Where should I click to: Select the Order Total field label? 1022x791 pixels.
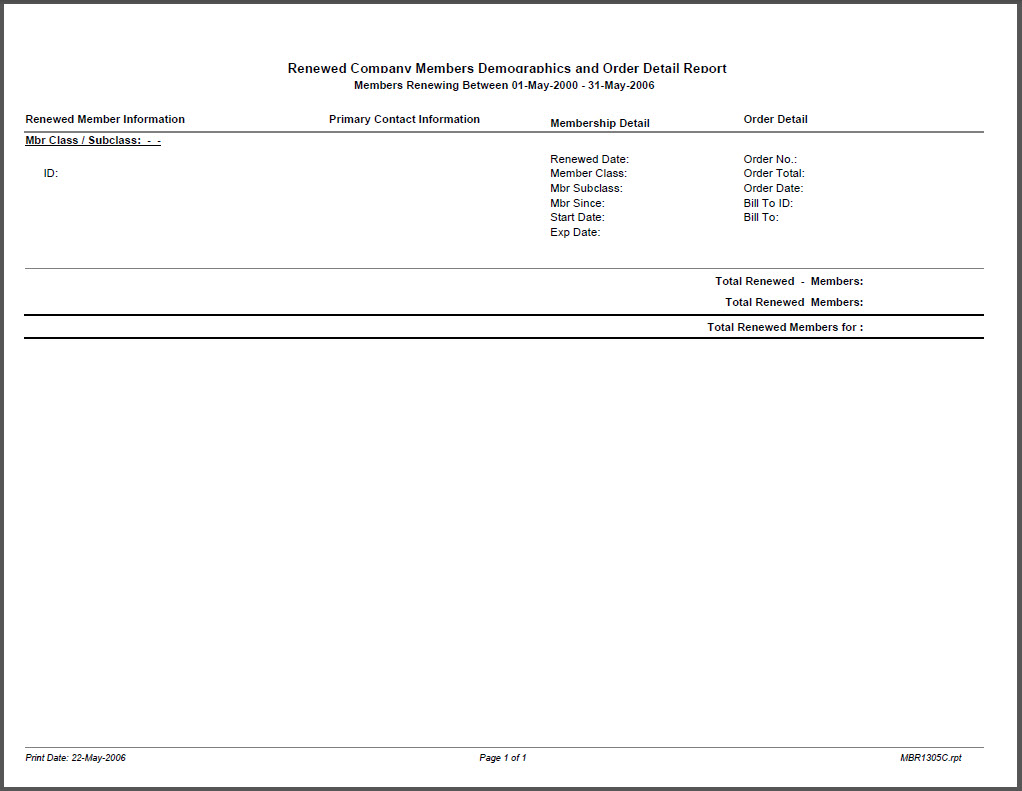click(x=773, y=173)
